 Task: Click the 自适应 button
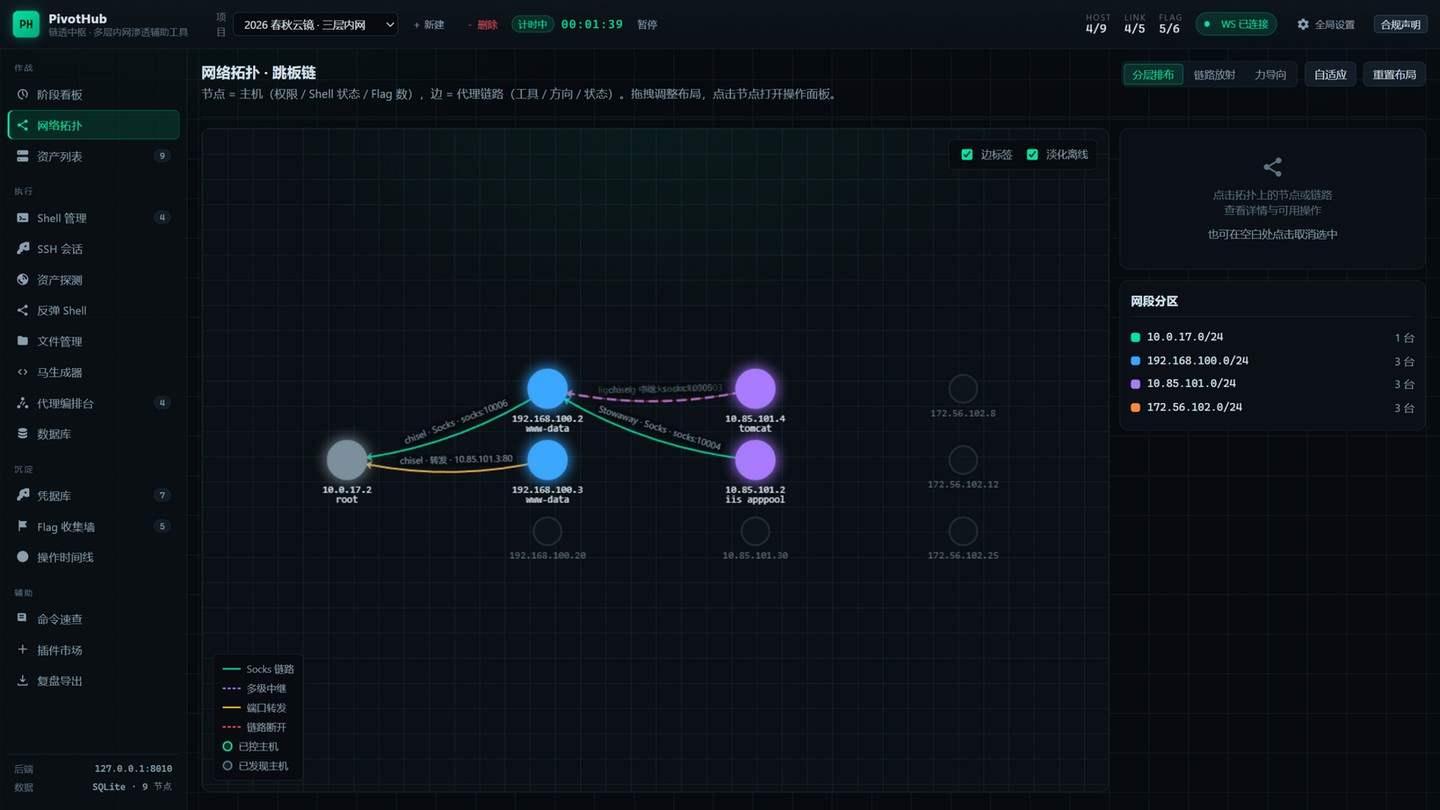point(1330,74)
